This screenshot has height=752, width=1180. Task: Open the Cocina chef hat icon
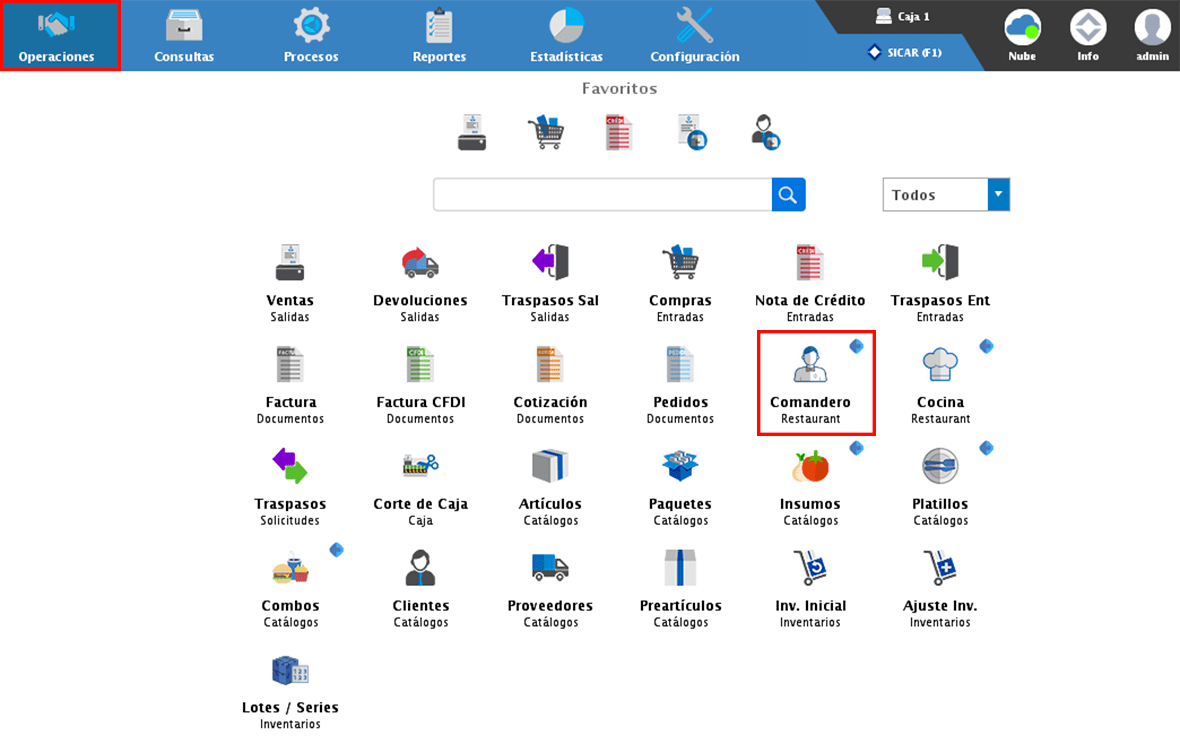coord(940,366)
